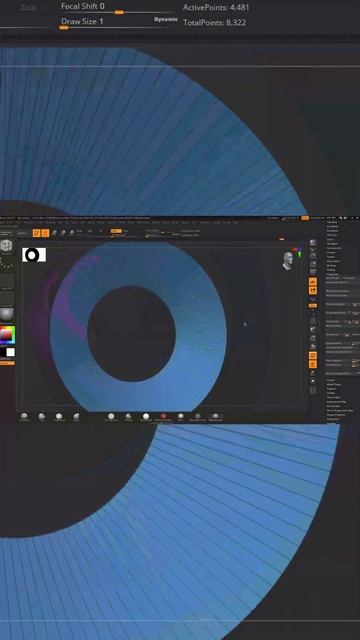360x640 pixels.
Task: Toggle the orange Persp button on right shelf
Action: [313, 281]
